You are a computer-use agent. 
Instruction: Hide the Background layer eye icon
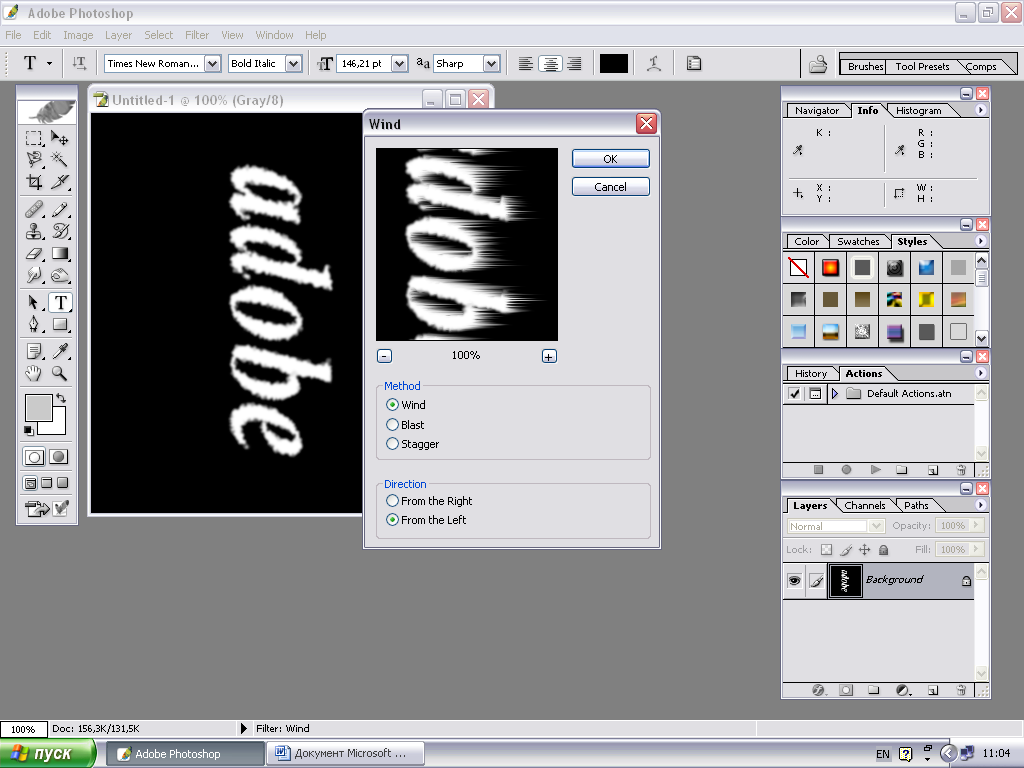coord(794,581)
